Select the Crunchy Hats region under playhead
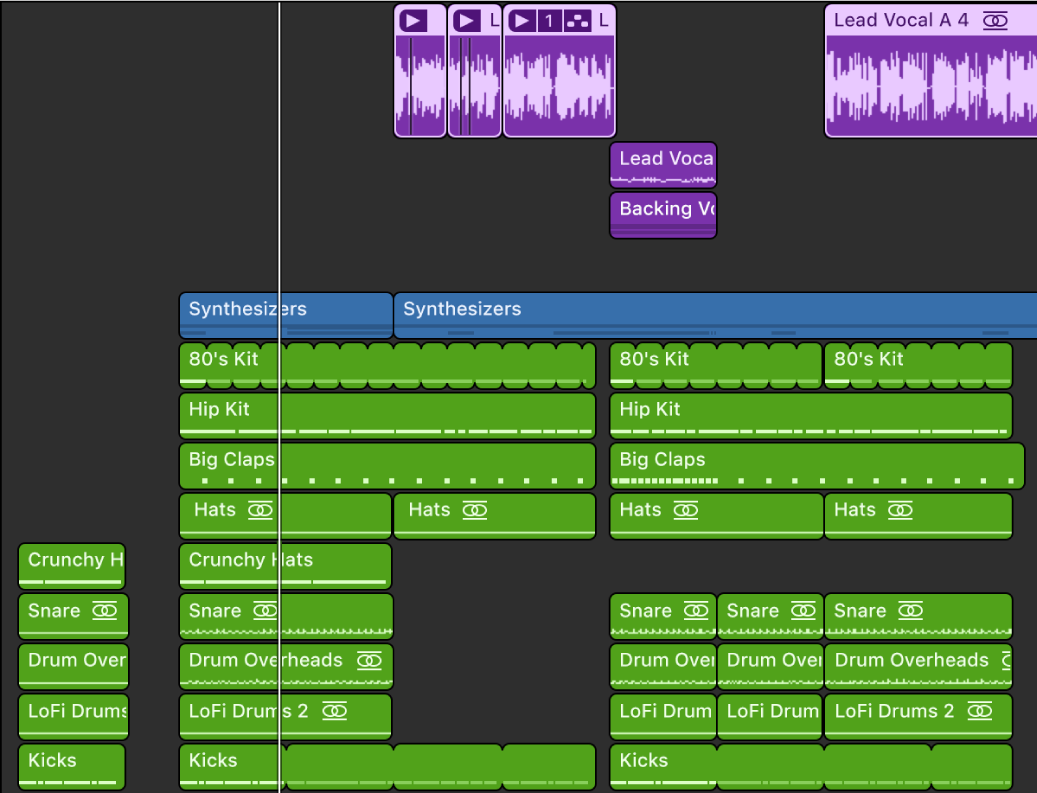This screenshot has width=1037, height=793. [x=285, y=566]
